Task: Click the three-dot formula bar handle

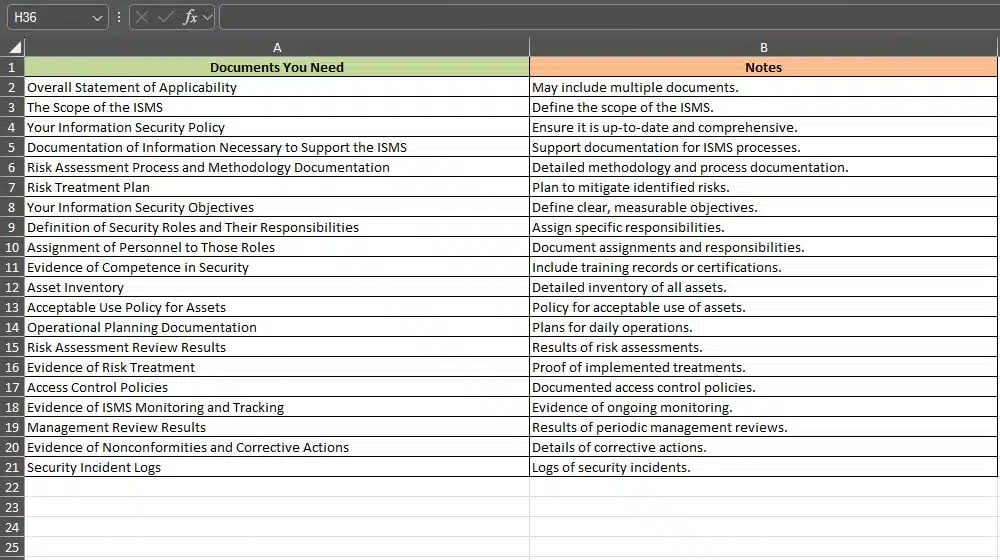Action: point(119,17)
